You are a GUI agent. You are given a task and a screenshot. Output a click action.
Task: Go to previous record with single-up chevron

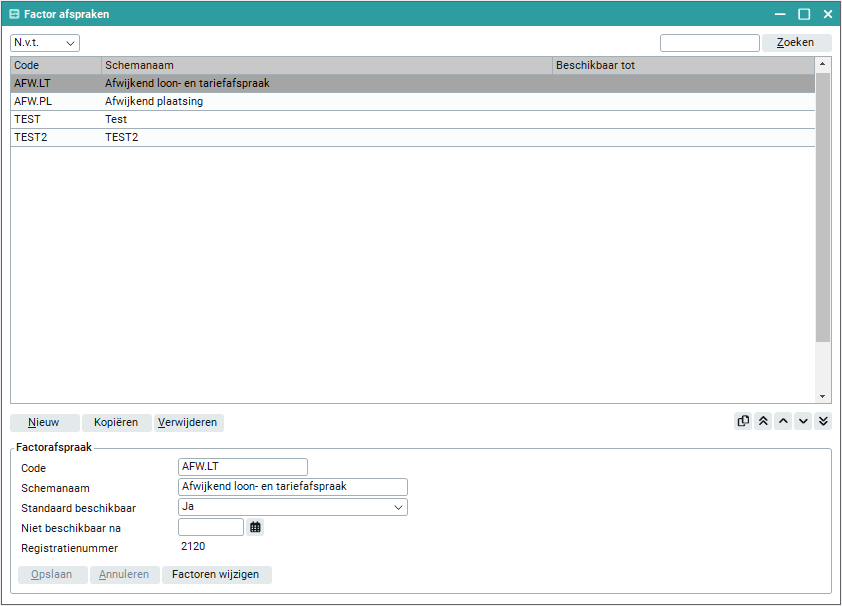(x=783, y=421)
